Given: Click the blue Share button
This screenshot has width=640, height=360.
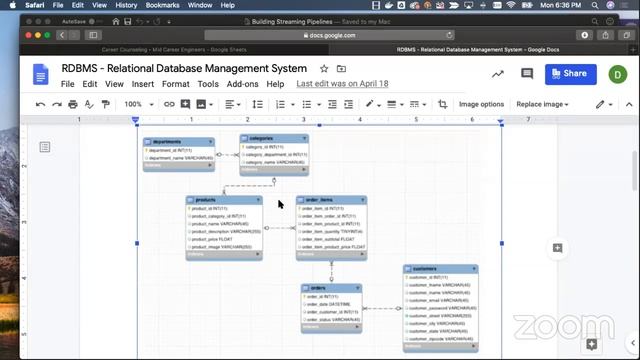Looking at the screenshot, I should [571, 74].
